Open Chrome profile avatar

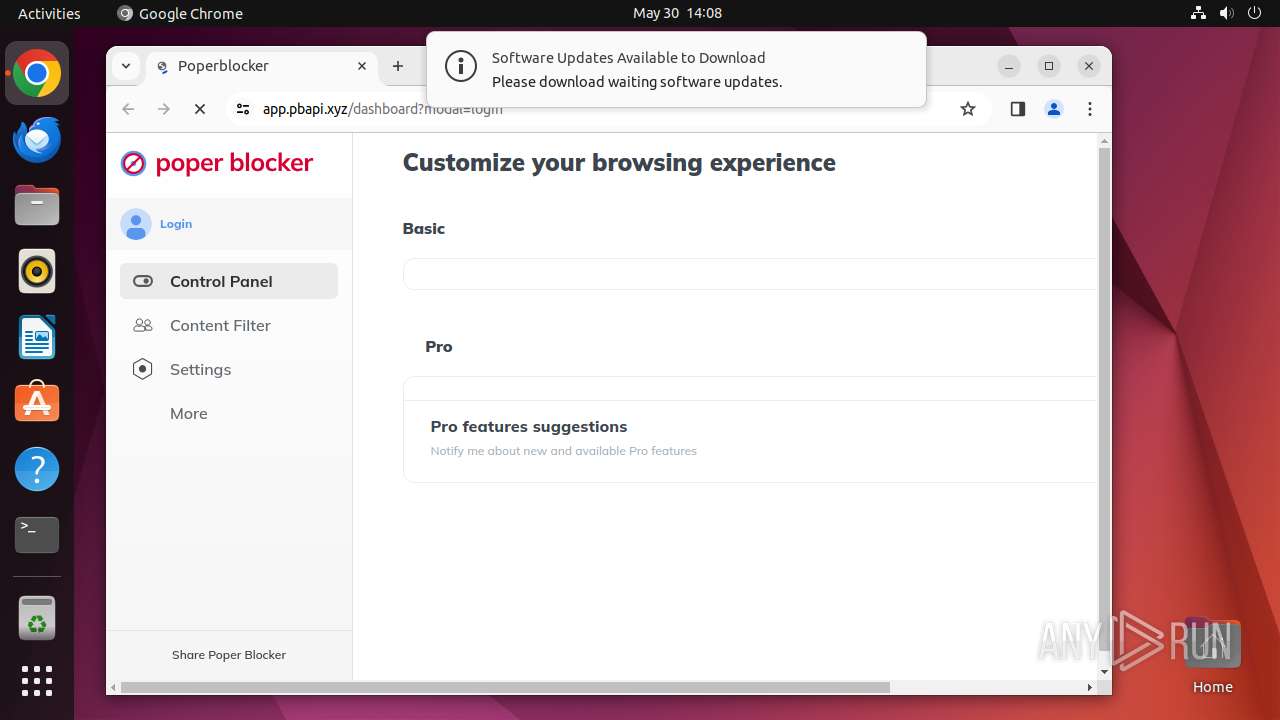tap(1054, 109)
